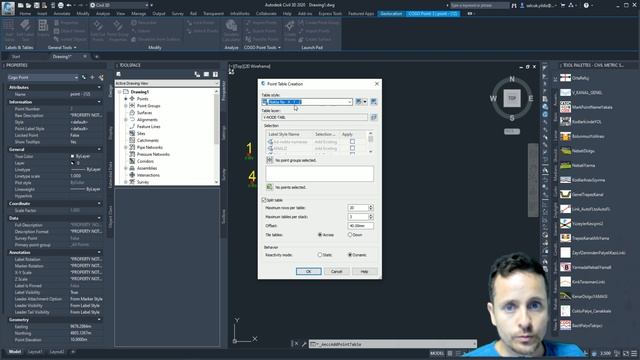640x360 pixels.
Task: Click the command line input
Action: pos(393,344)
